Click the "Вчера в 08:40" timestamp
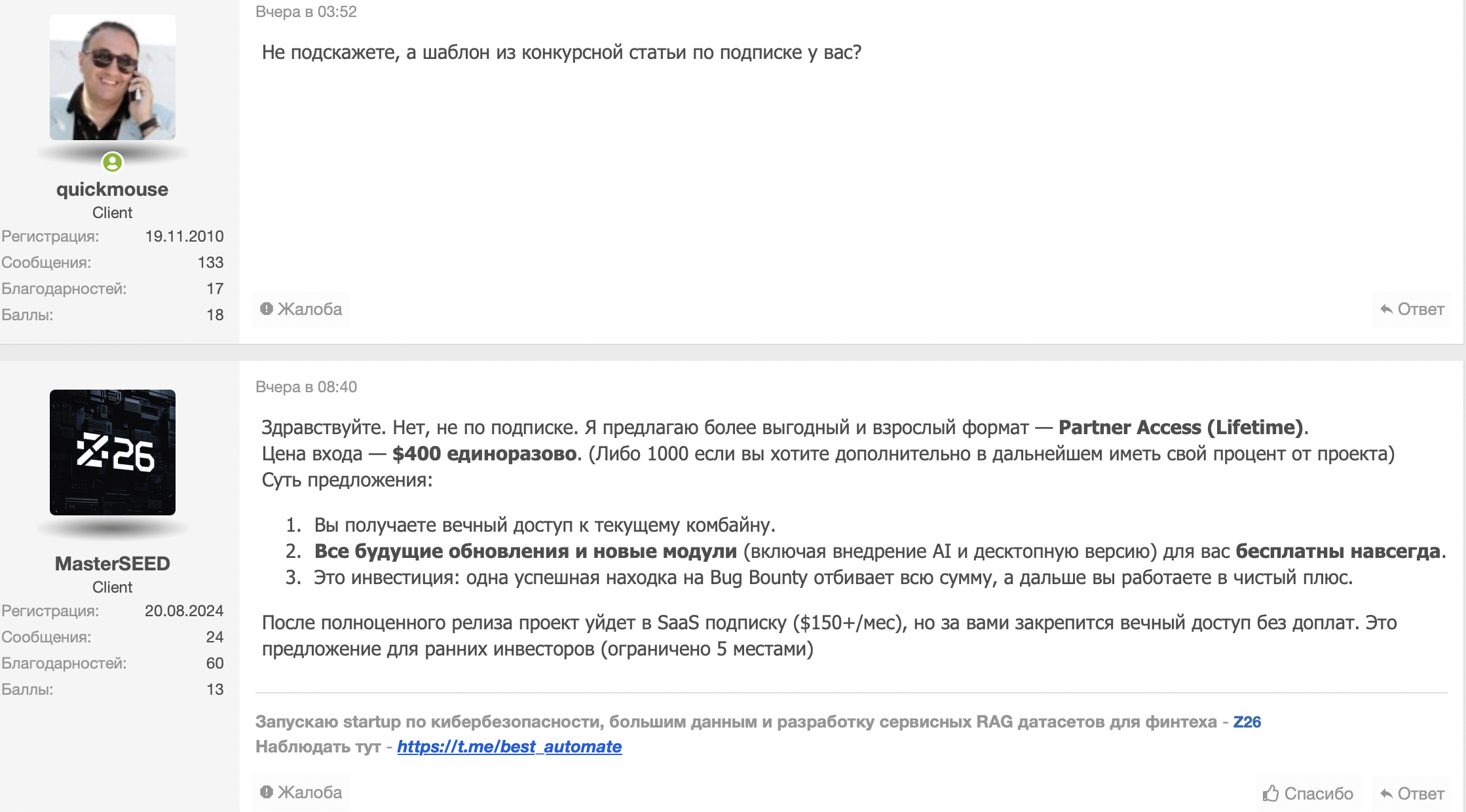 [x=306, y=387]
